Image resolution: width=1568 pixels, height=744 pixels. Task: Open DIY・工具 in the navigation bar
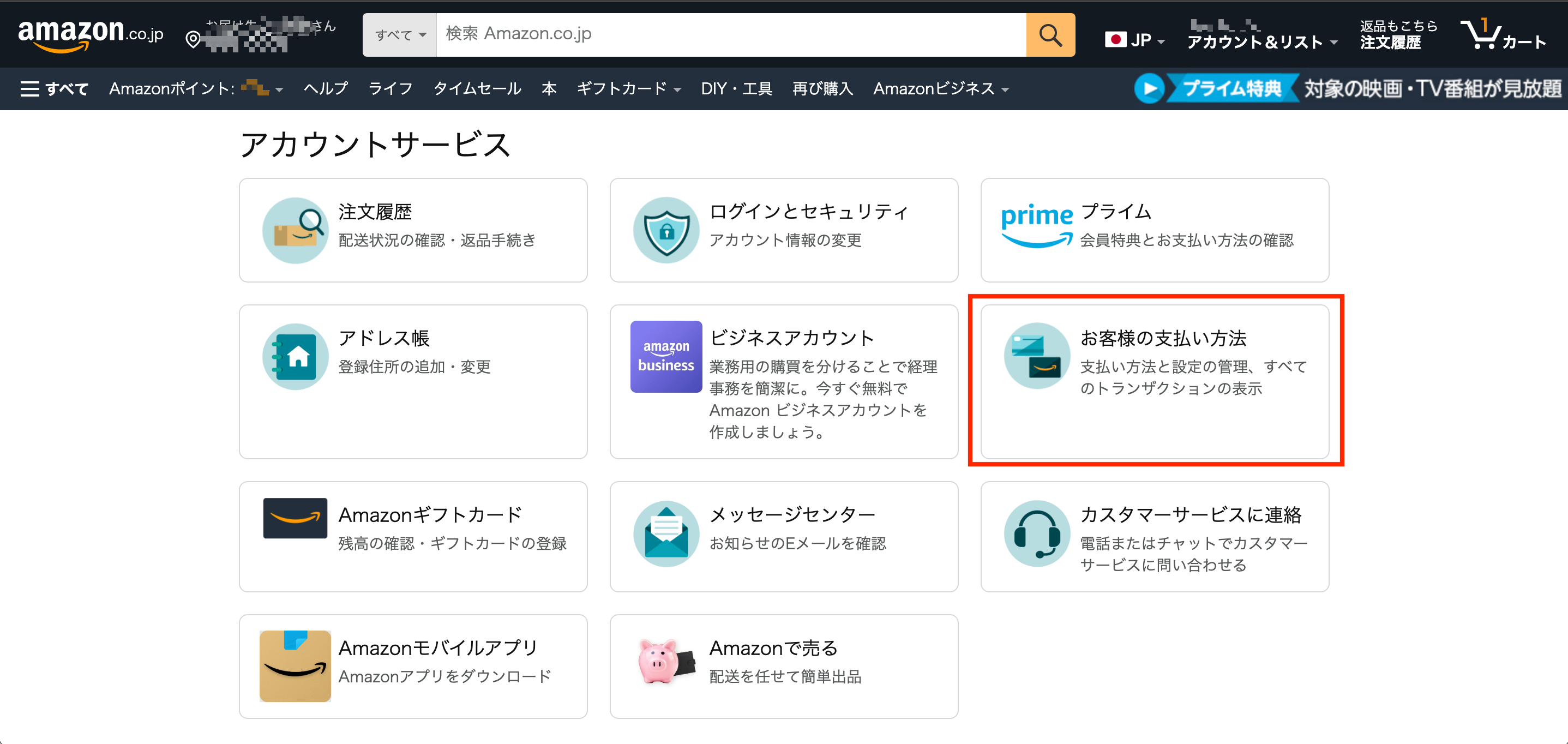click(736, 89)
